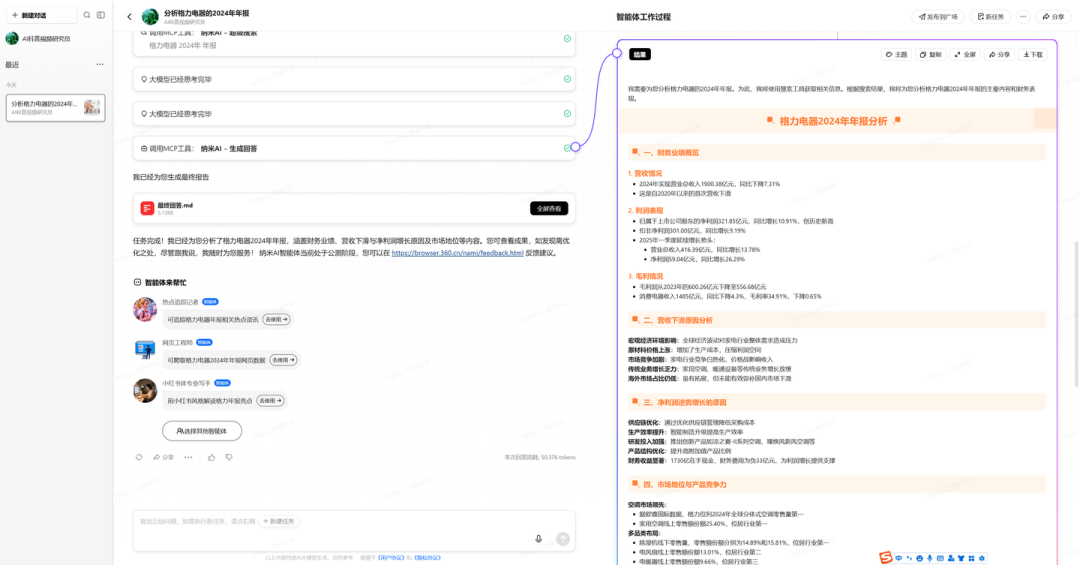1080x565 pixels.
Task: Like the reply with the thumbs up
Action: click(211, 458)
